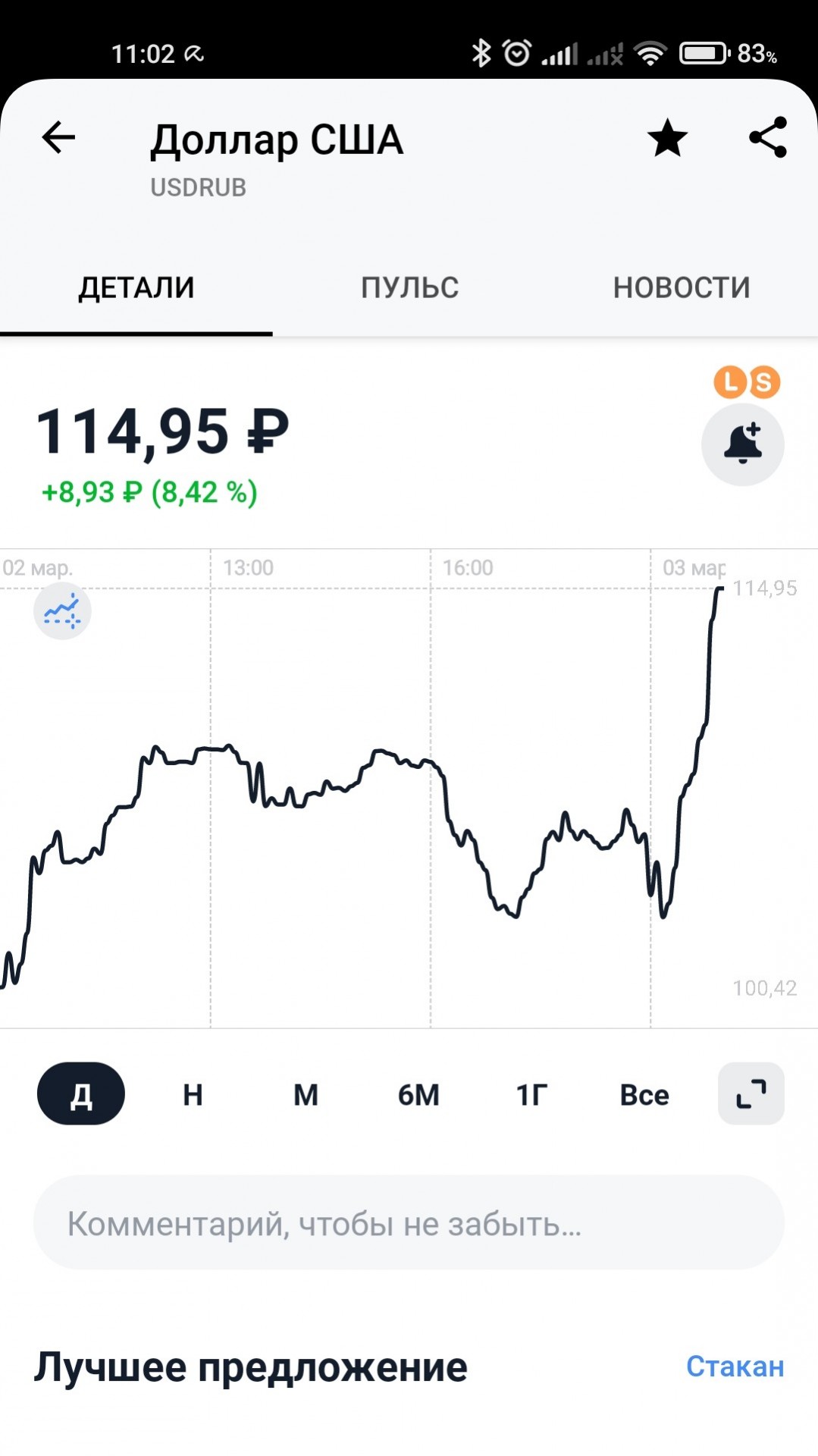Switch chart to 6М range
Image resolution: width=818 pixels, height=1456 pixels.
(418, 1094)
